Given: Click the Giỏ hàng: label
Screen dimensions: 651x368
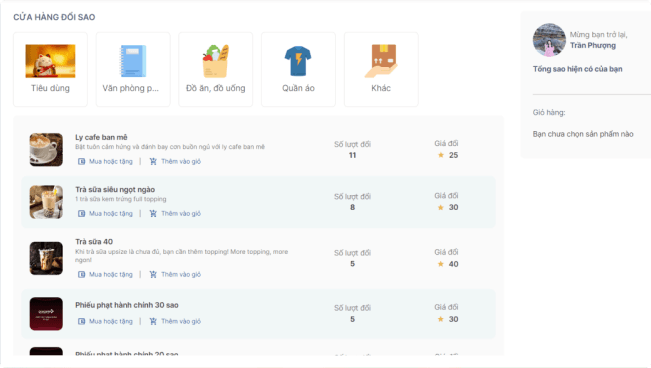Looking at the screenshot, I should 549,113.
